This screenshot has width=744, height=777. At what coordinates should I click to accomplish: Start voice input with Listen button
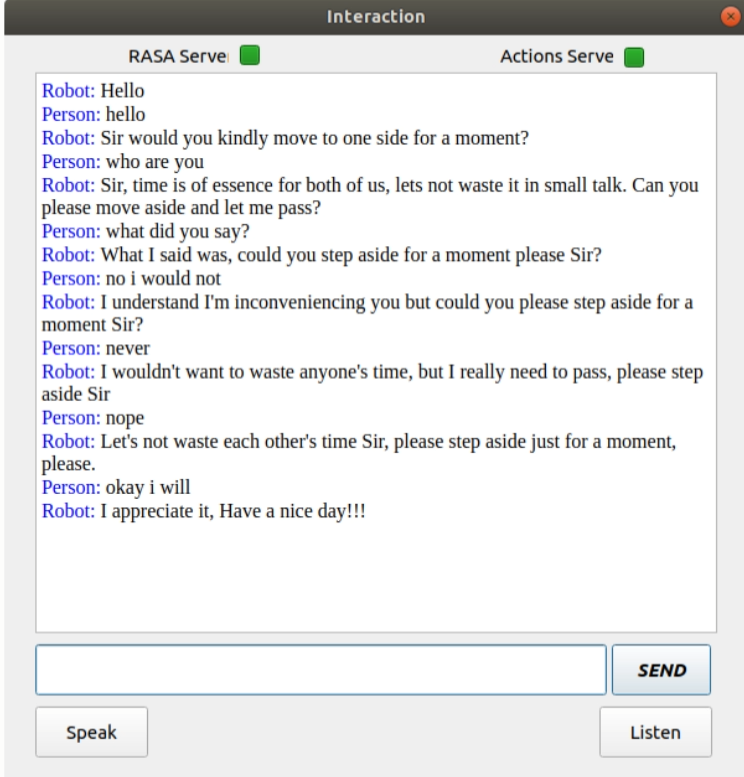click(x=655, y=732)
